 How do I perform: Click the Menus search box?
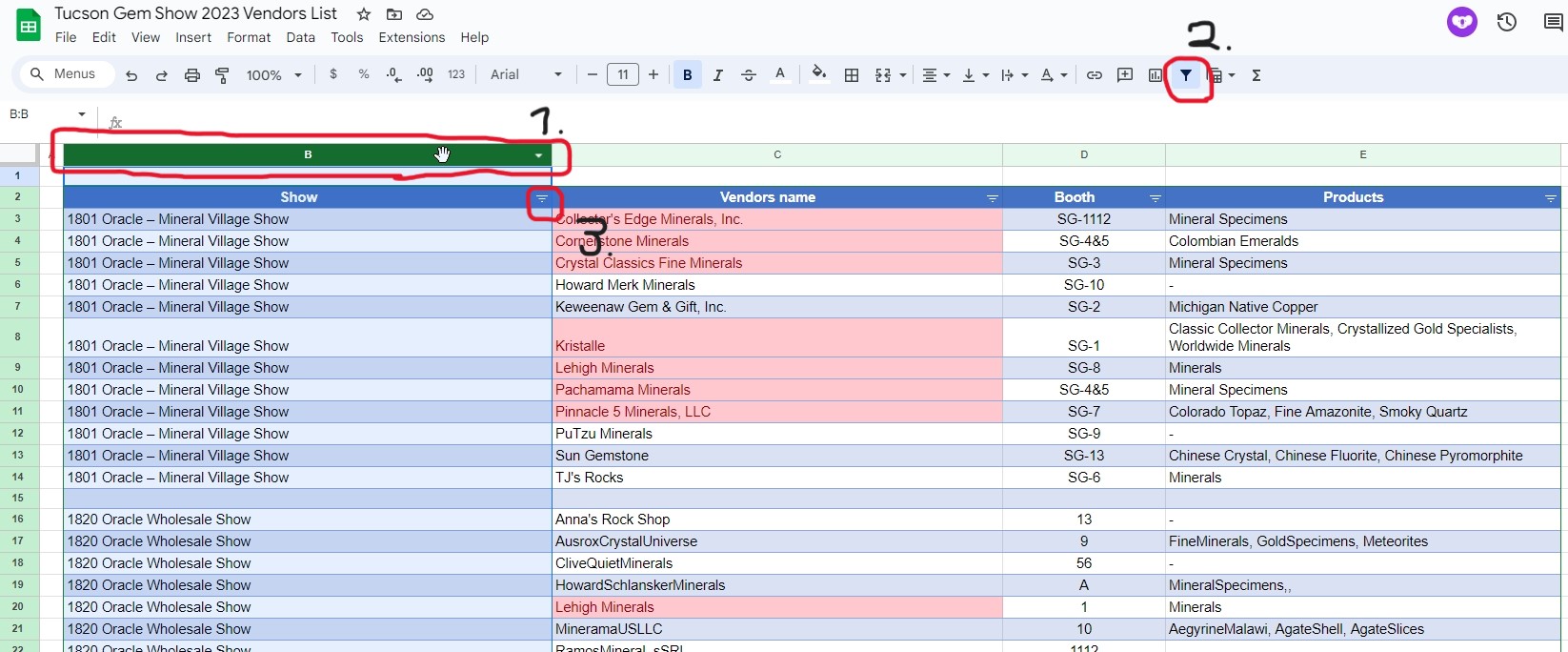pos(64,74)
